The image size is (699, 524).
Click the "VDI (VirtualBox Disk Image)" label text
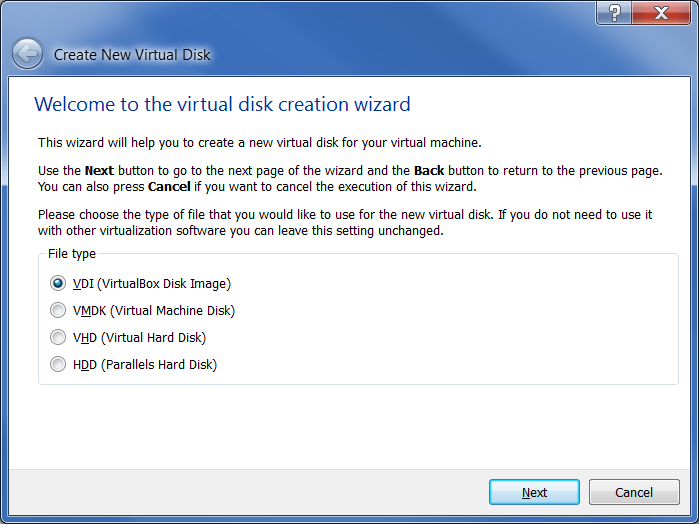(152, 283)
